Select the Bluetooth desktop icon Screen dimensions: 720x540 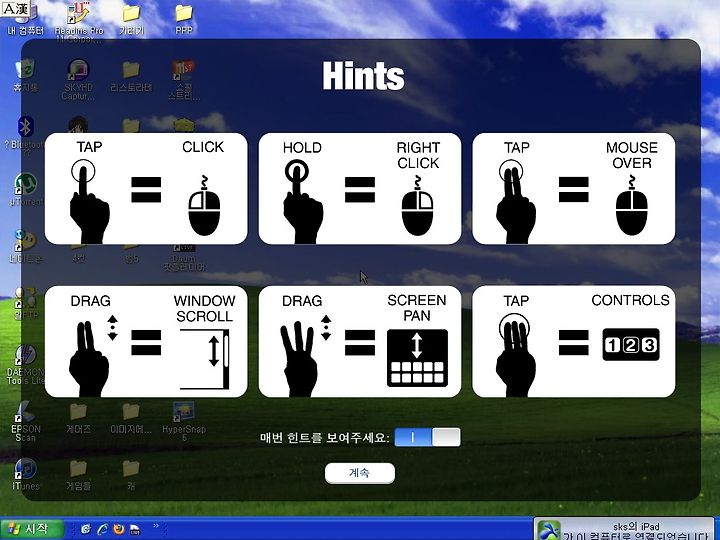point(25,133)
